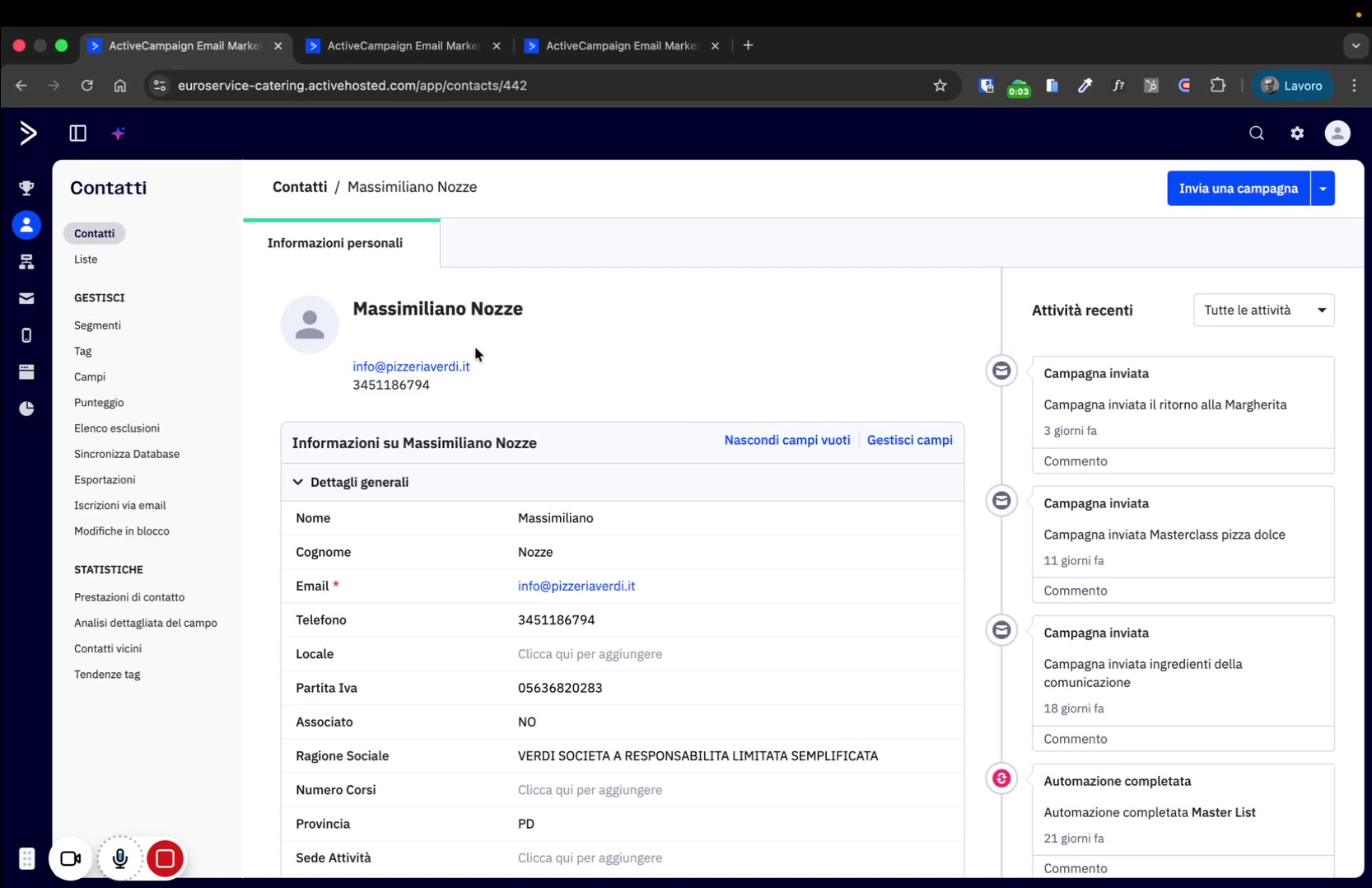Screen dimensions: 1372x888
Task: Toggle the sidebar panel icon
Action: [77, 133]
